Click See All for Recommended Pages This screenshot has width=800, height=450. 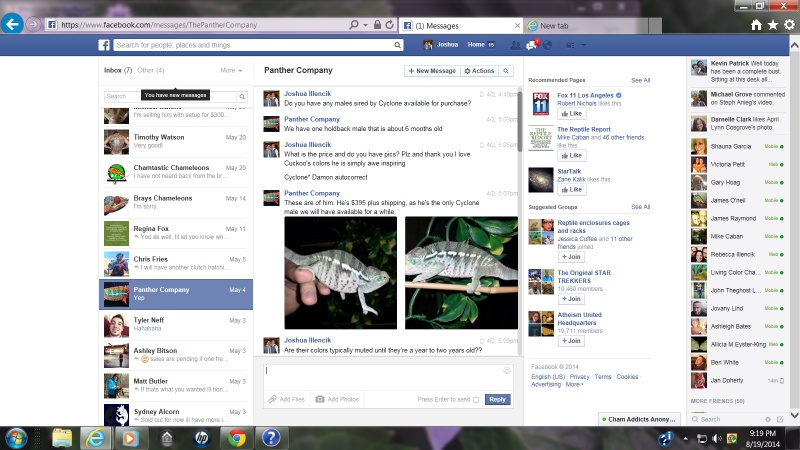click(640, 81)
